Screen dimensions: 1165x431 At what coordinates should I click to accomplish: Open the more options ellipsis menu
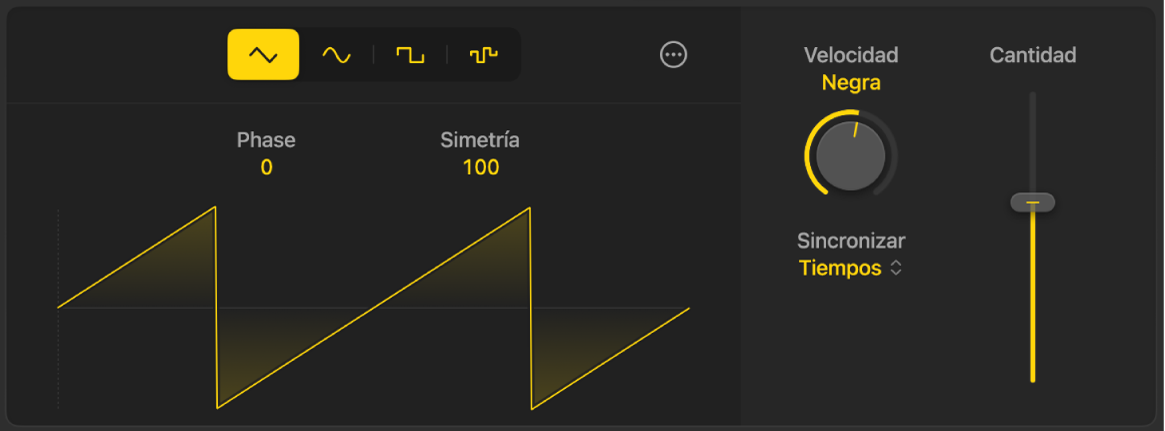674,55
